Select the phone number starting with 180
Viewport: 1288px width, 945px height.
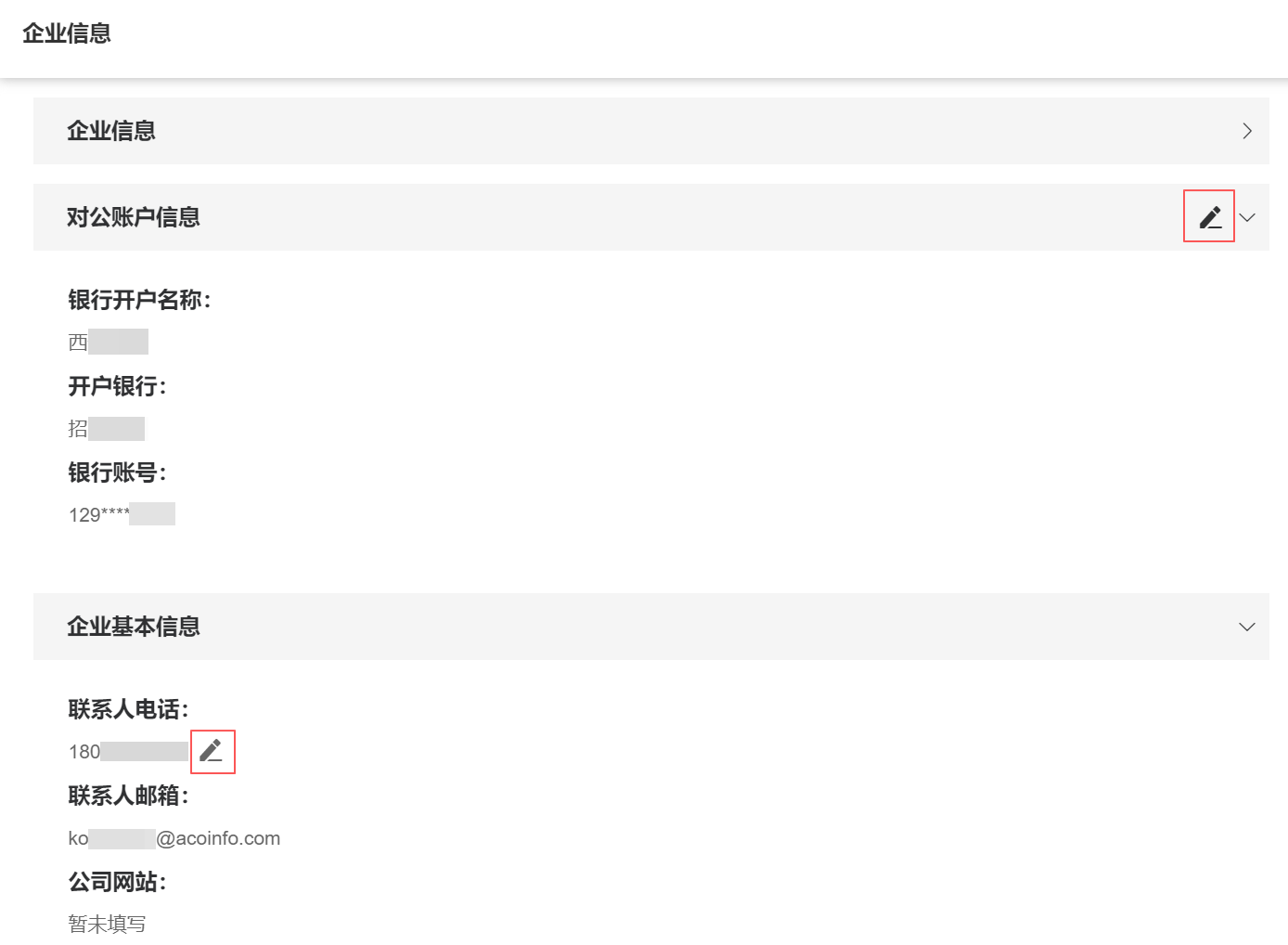pos(128,752)
